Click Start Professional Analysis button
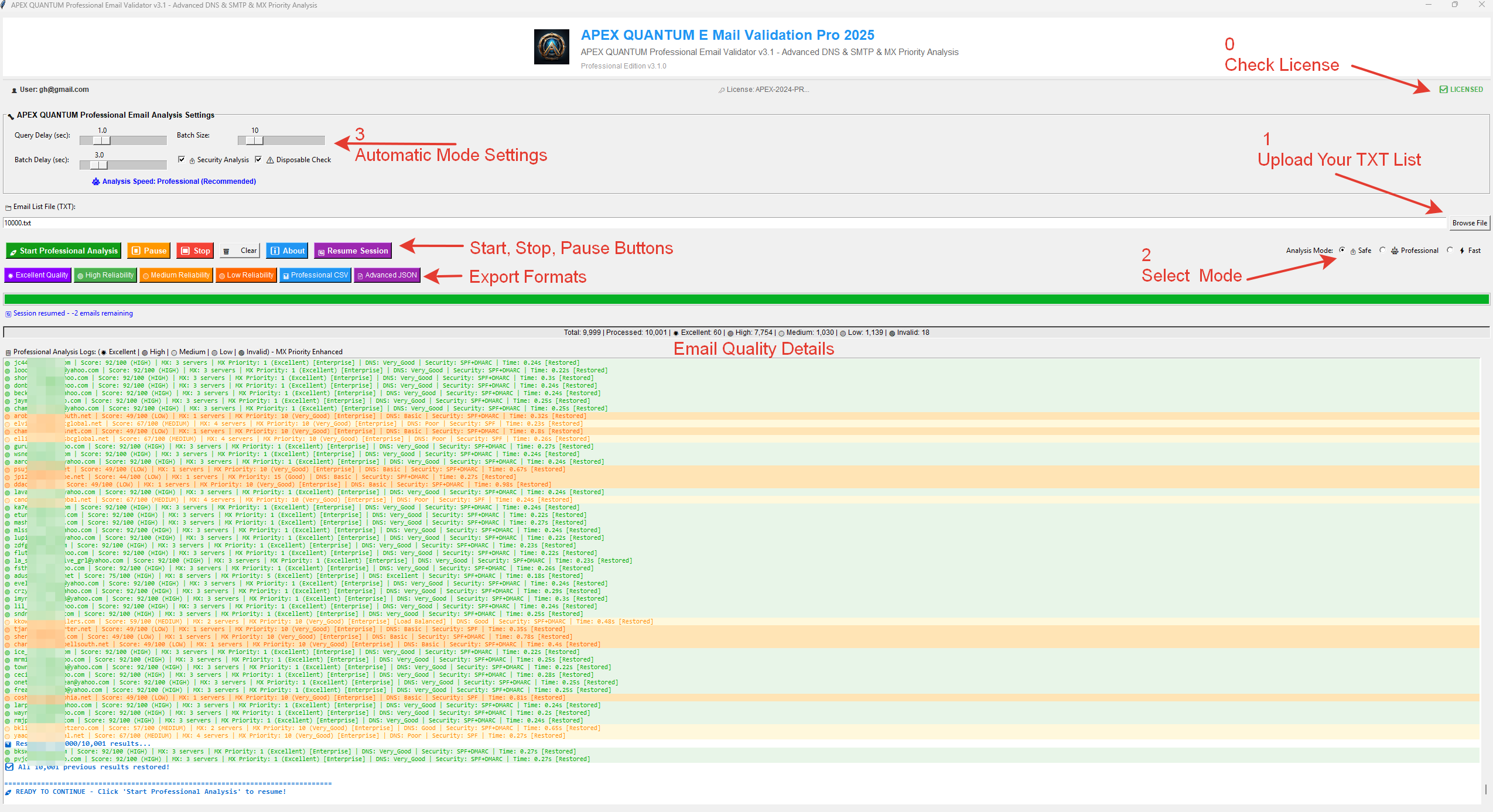The width and height of the screenshot is (1493, 812). point(63,251)
